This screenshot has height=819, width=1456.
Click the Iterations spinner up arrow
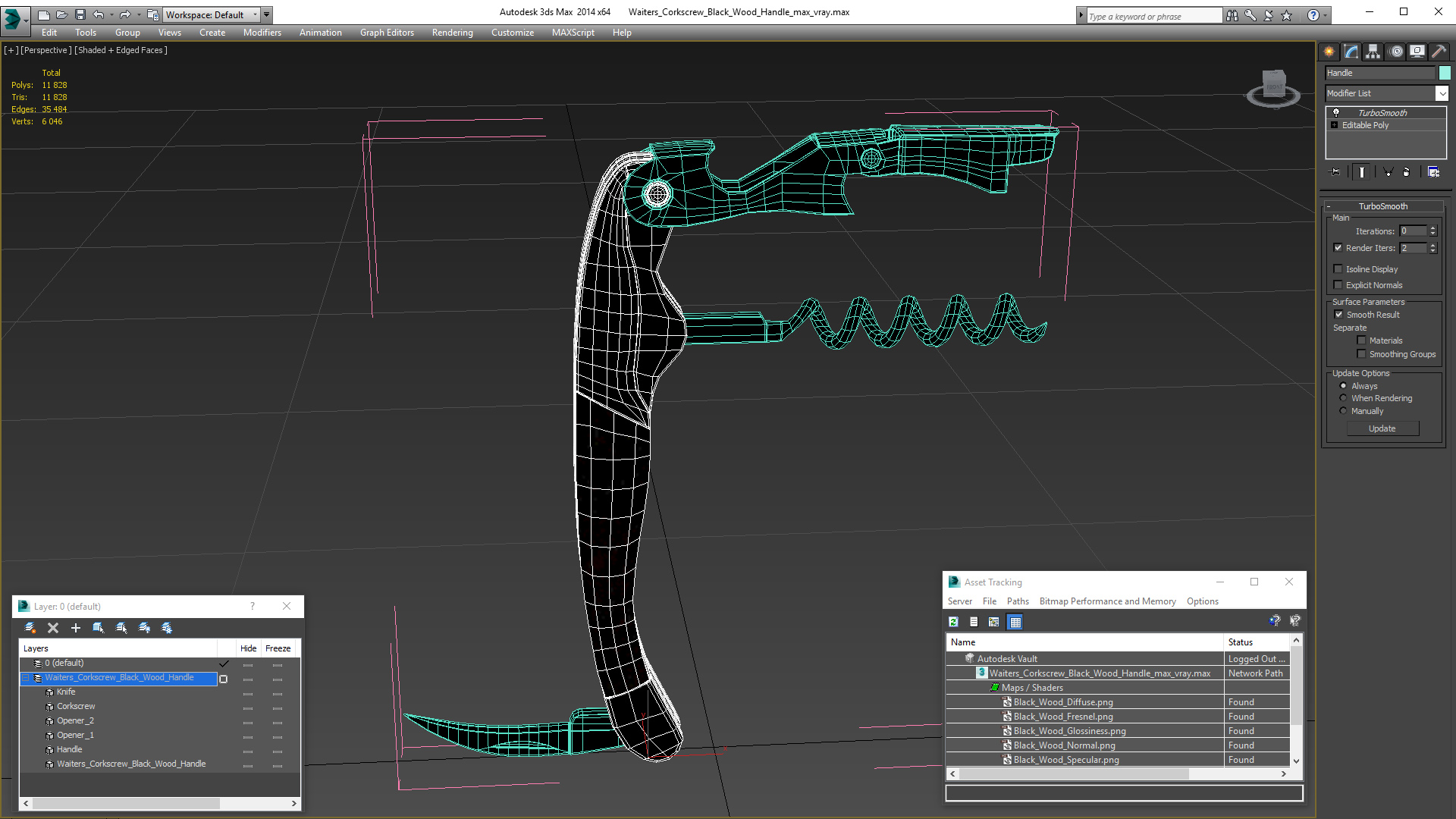[1432, 228]
